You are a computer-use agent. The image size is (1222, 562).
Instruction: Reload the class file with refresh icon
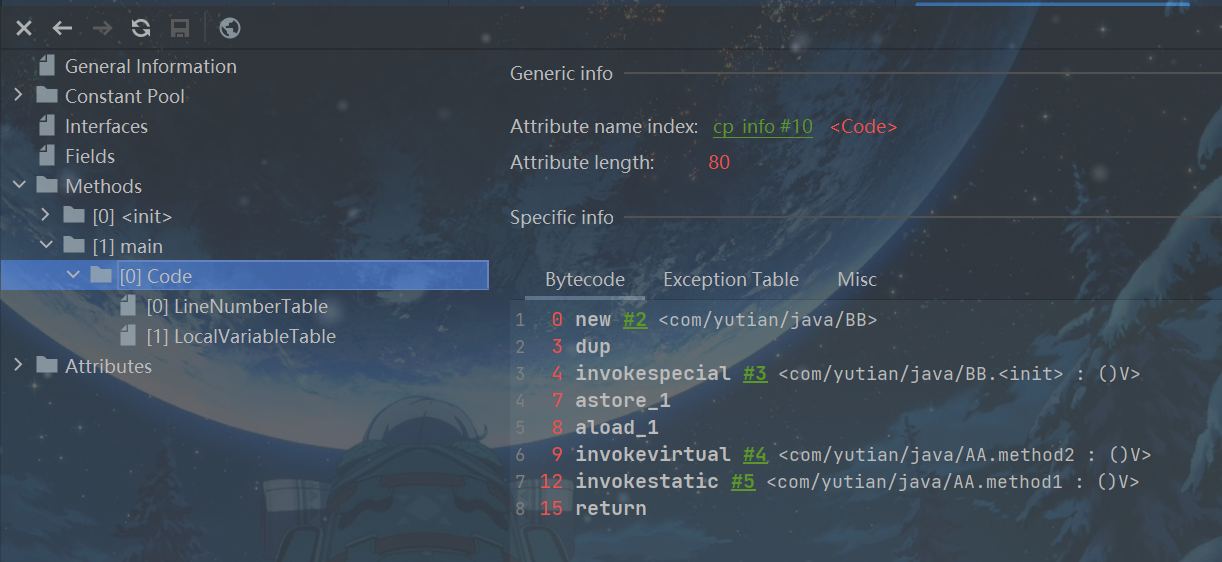coord(141,28)
